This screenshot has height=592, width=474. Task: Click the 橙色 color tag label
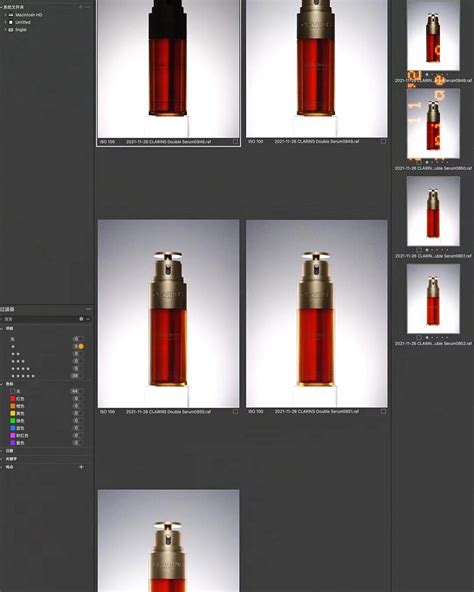pyautogui.click(x=20, y=406)
